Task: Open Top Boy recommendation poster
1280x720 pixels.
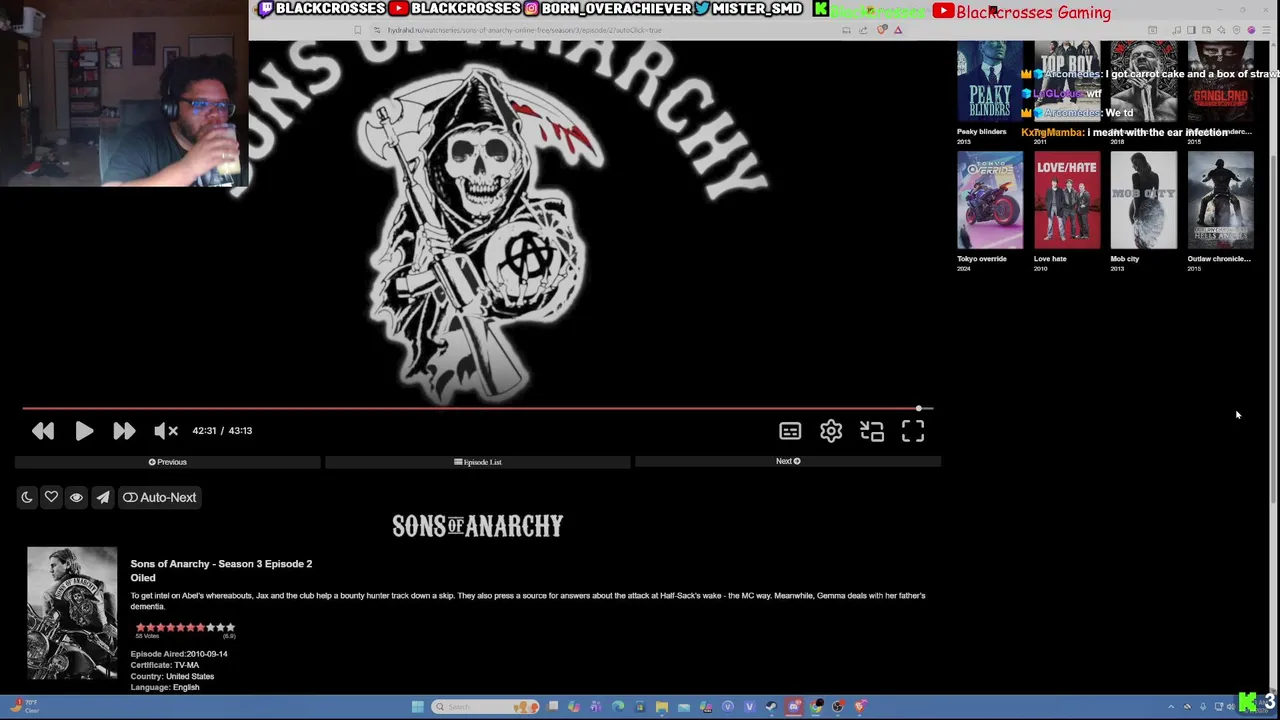Action: point(1067,82)
